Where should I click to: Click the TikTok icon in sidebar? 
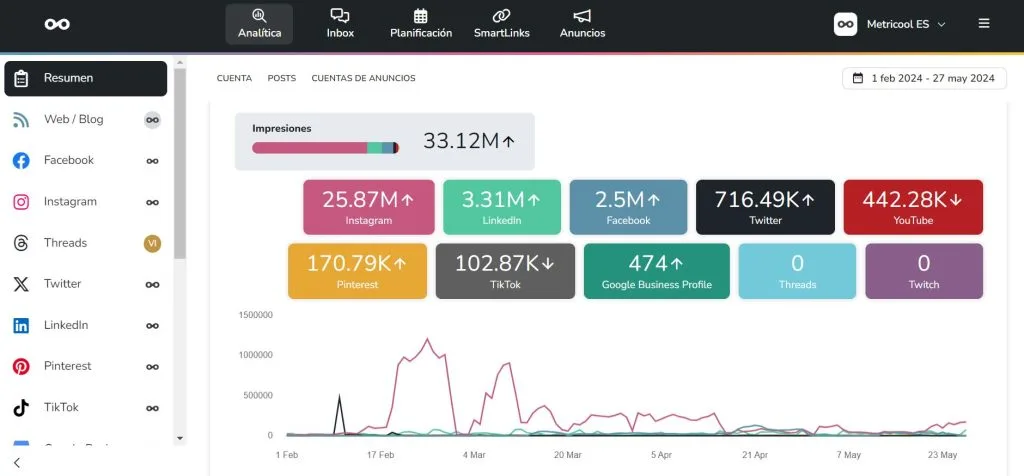tap(21, 408)
